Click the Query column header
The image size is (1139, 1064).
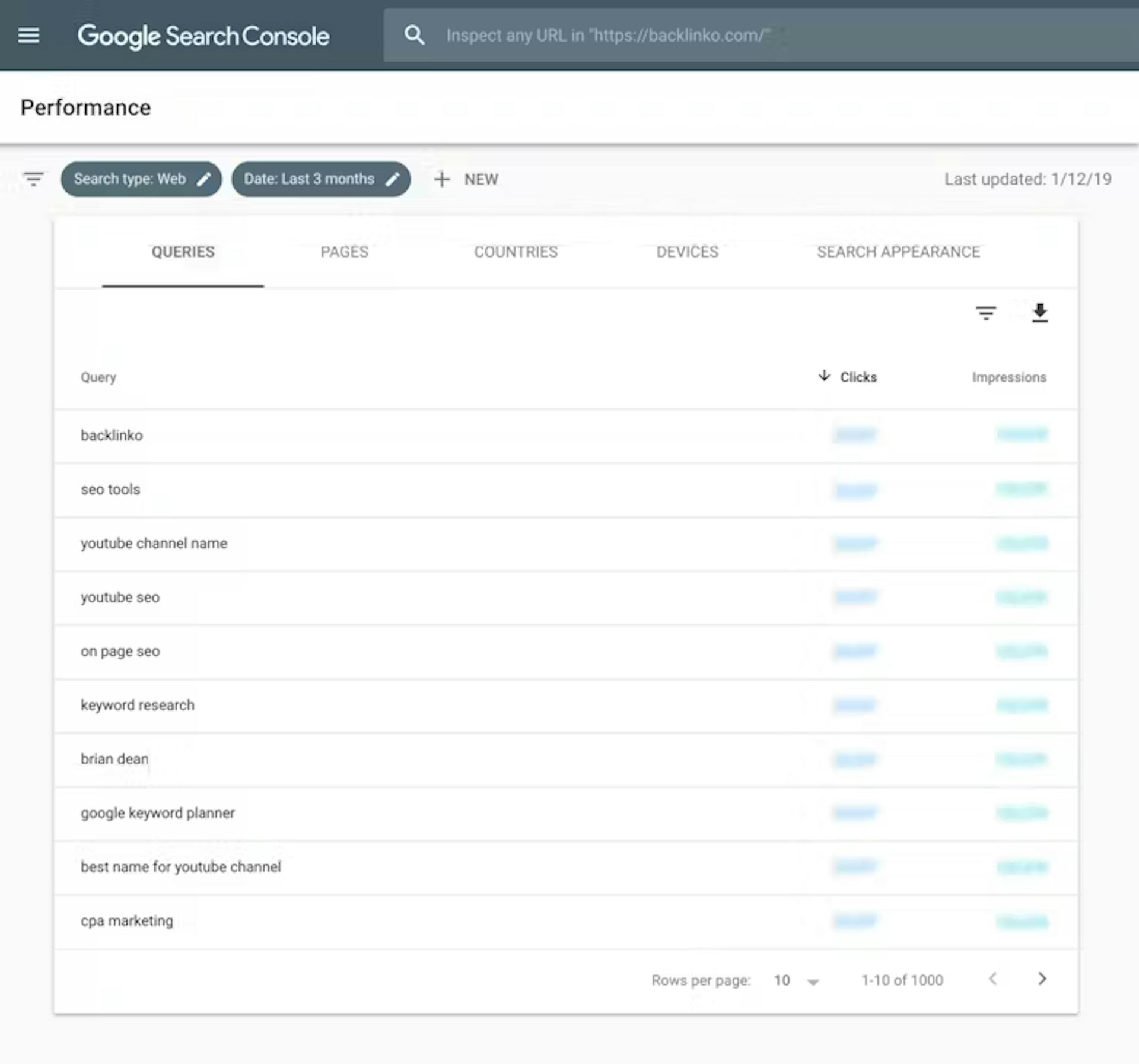[98, 377]
